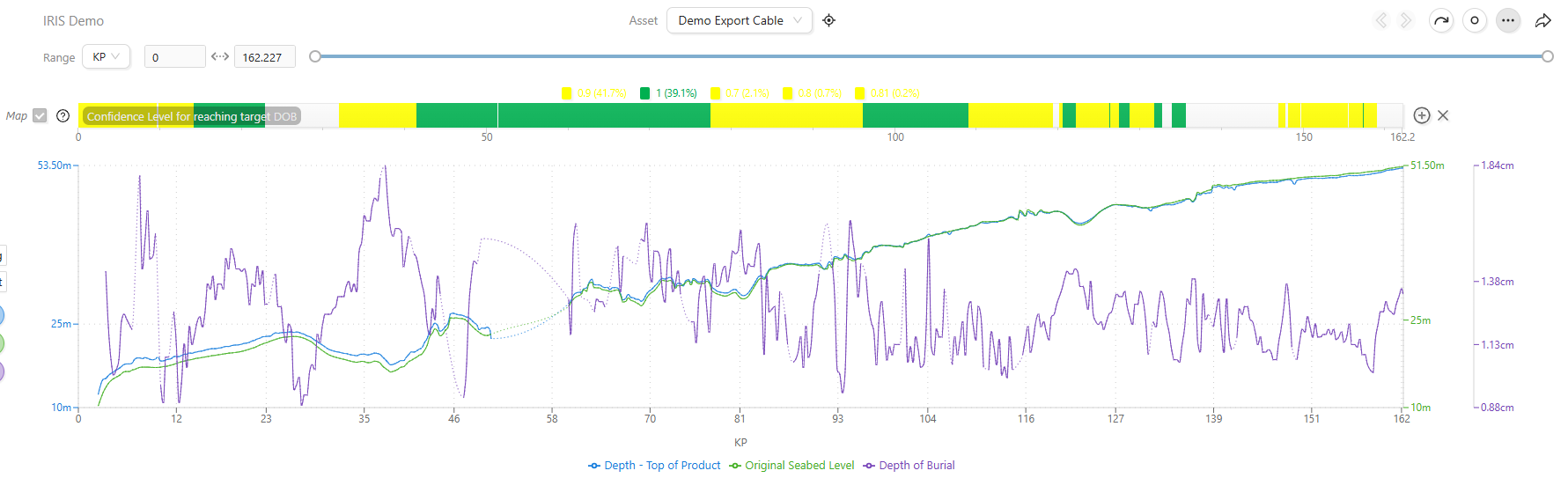1568x478 pixels.
Task: Expand the KP range unit dropdown
Action: (107, 56)
